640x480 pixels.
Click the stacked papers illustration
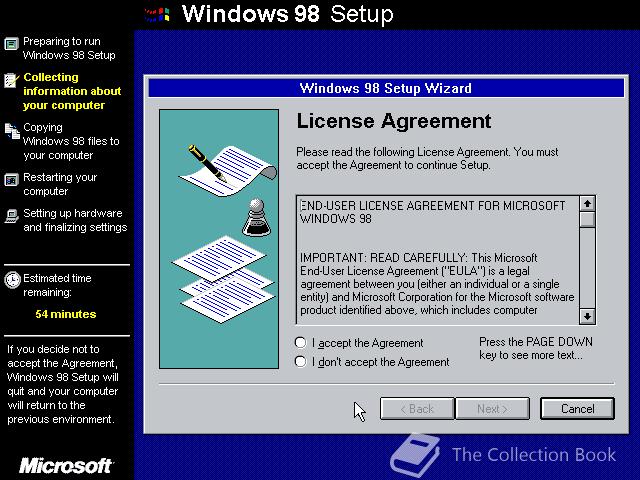pos(224,279)
